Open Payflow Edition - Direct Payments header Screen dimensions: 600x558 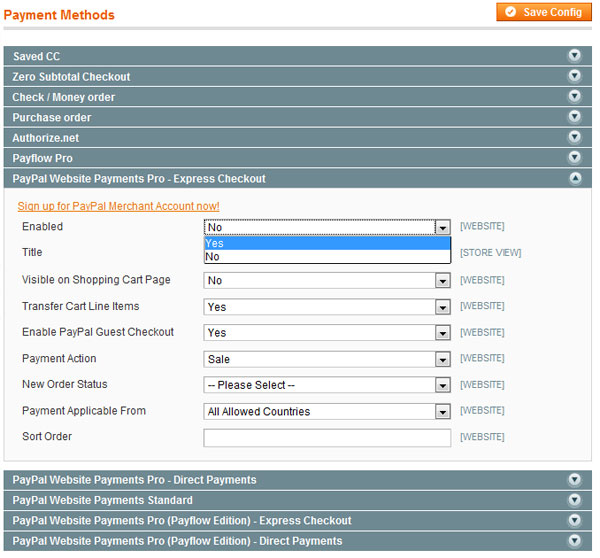298,541
